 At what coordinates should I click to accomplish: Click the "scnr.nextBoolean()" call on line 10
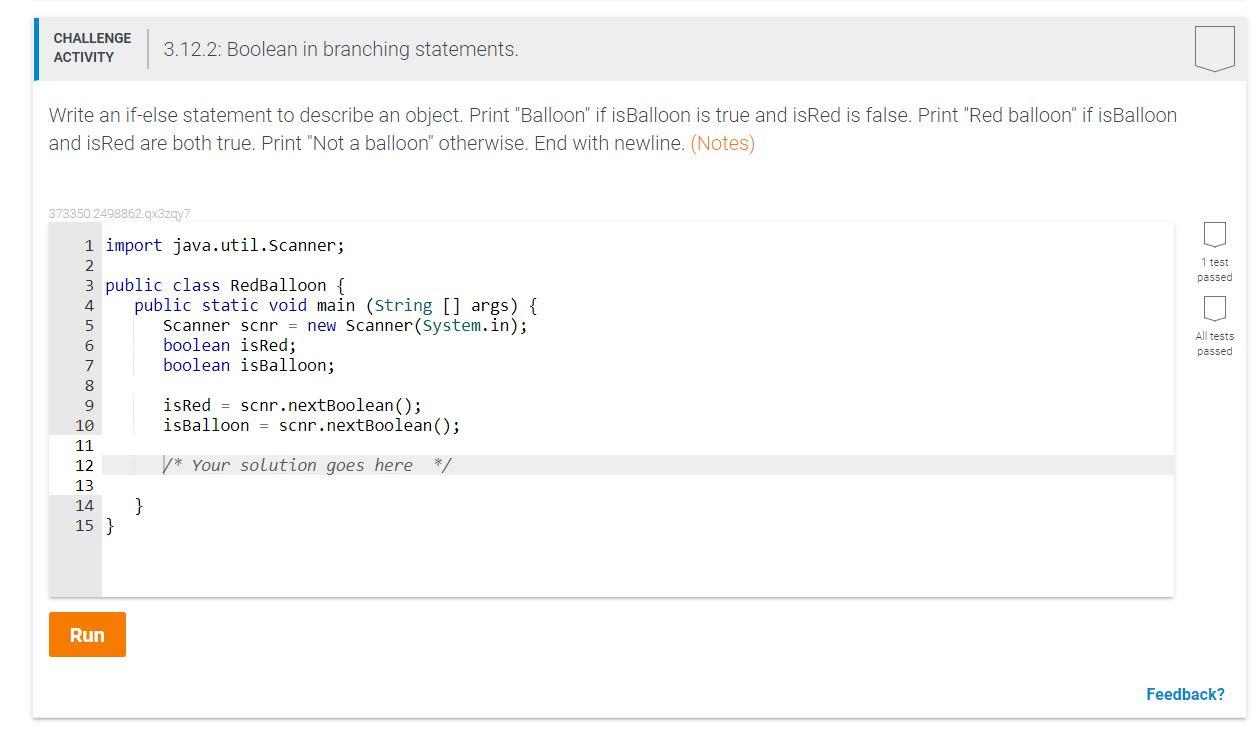[x=369, y=425]
